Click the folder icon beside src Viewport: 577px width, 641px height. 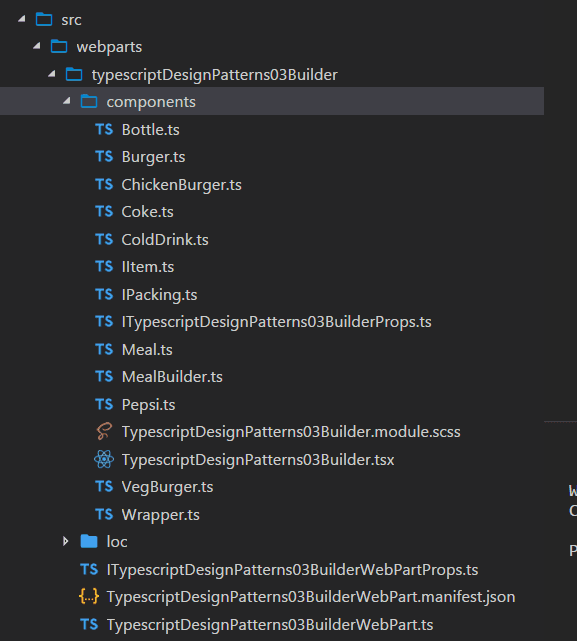pyautogui.click(x=44, y=19)
